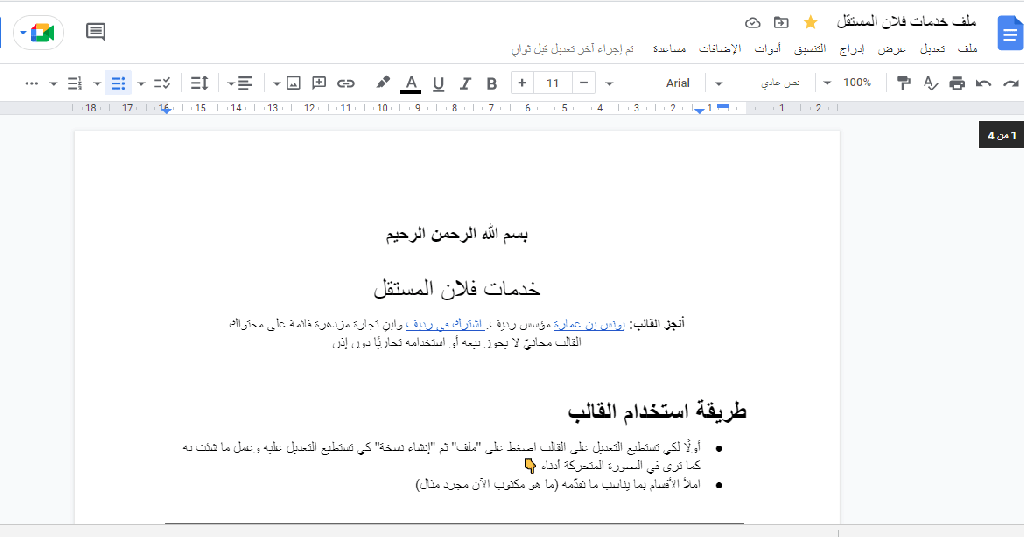Screen dimensions: 1024x537
Task: Open the 100% zoom dropdown
Action: [x=848, y=83]
